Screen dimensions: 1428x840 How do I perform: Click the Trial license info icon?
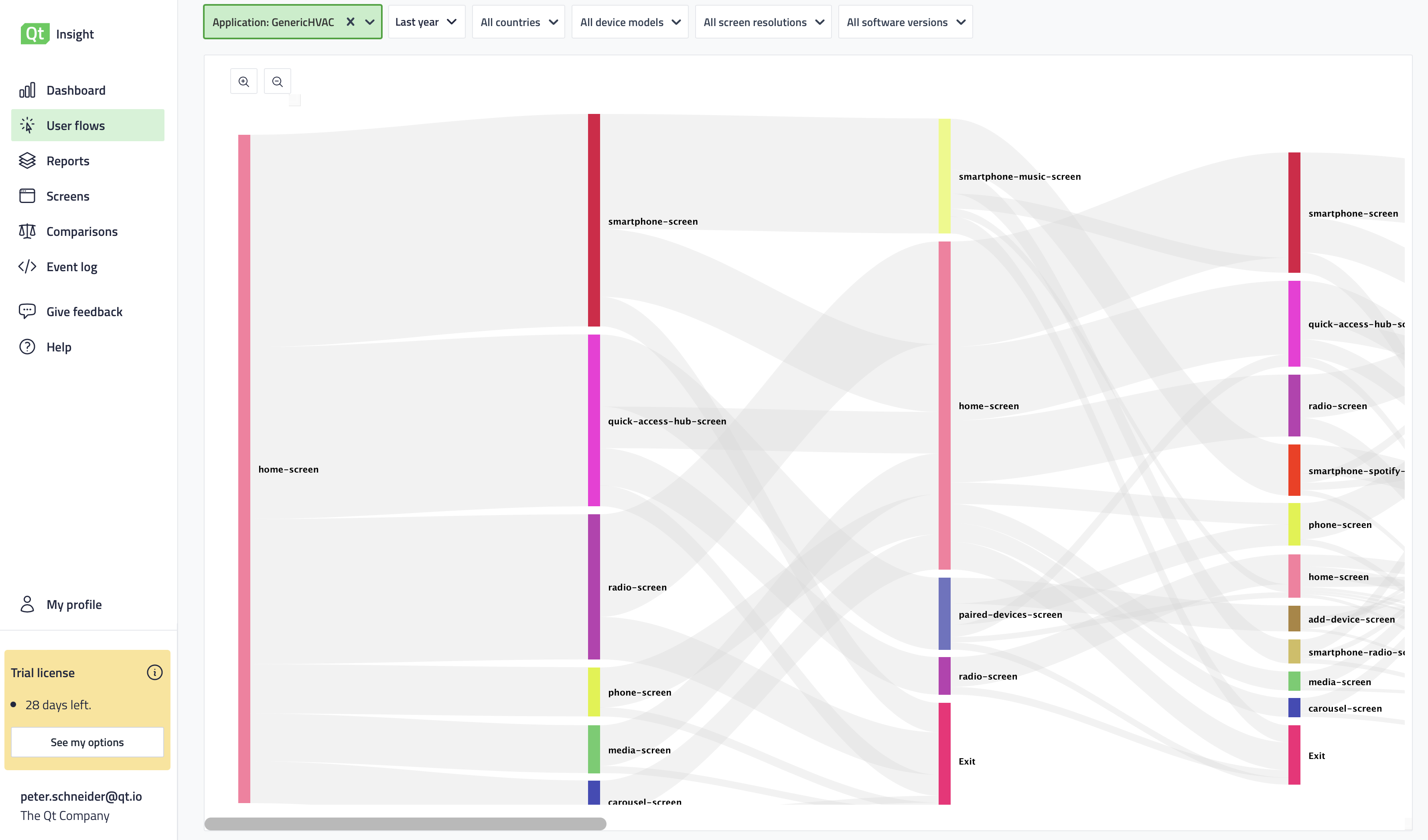pos(154,672)
